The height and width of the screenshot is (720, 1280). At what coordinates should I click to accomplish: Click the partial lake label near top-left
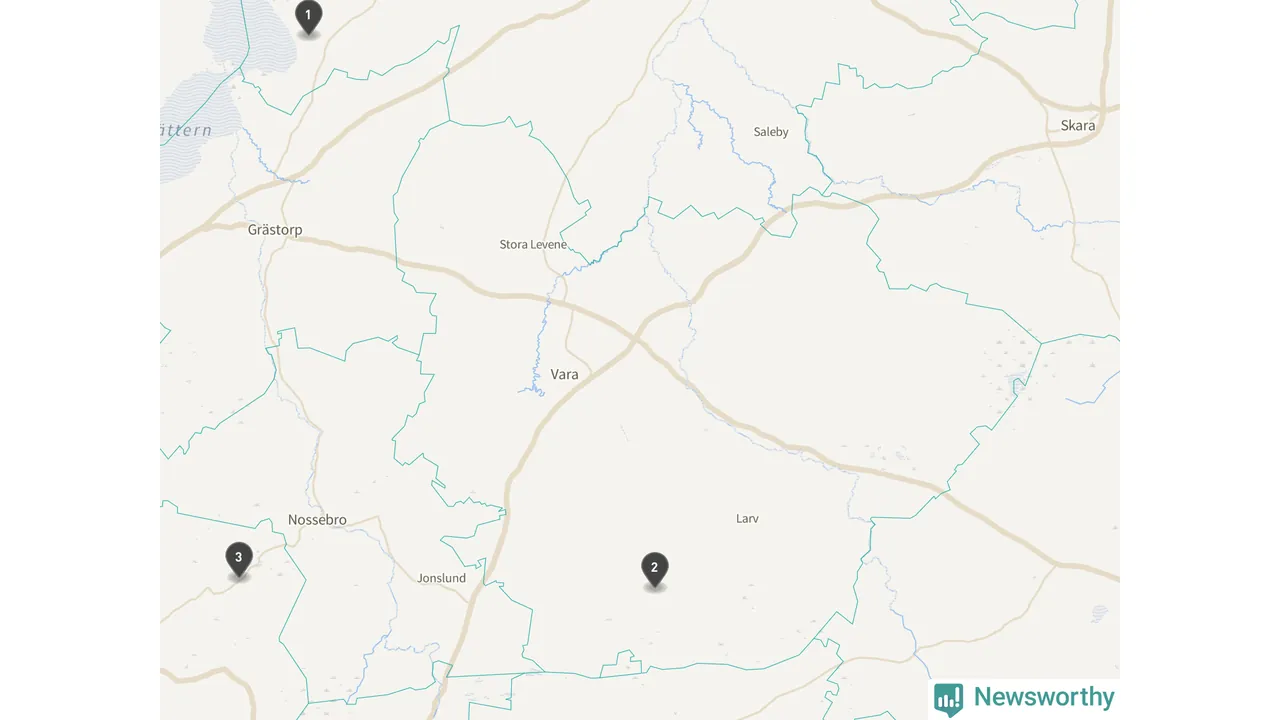[x=186, y=131]
